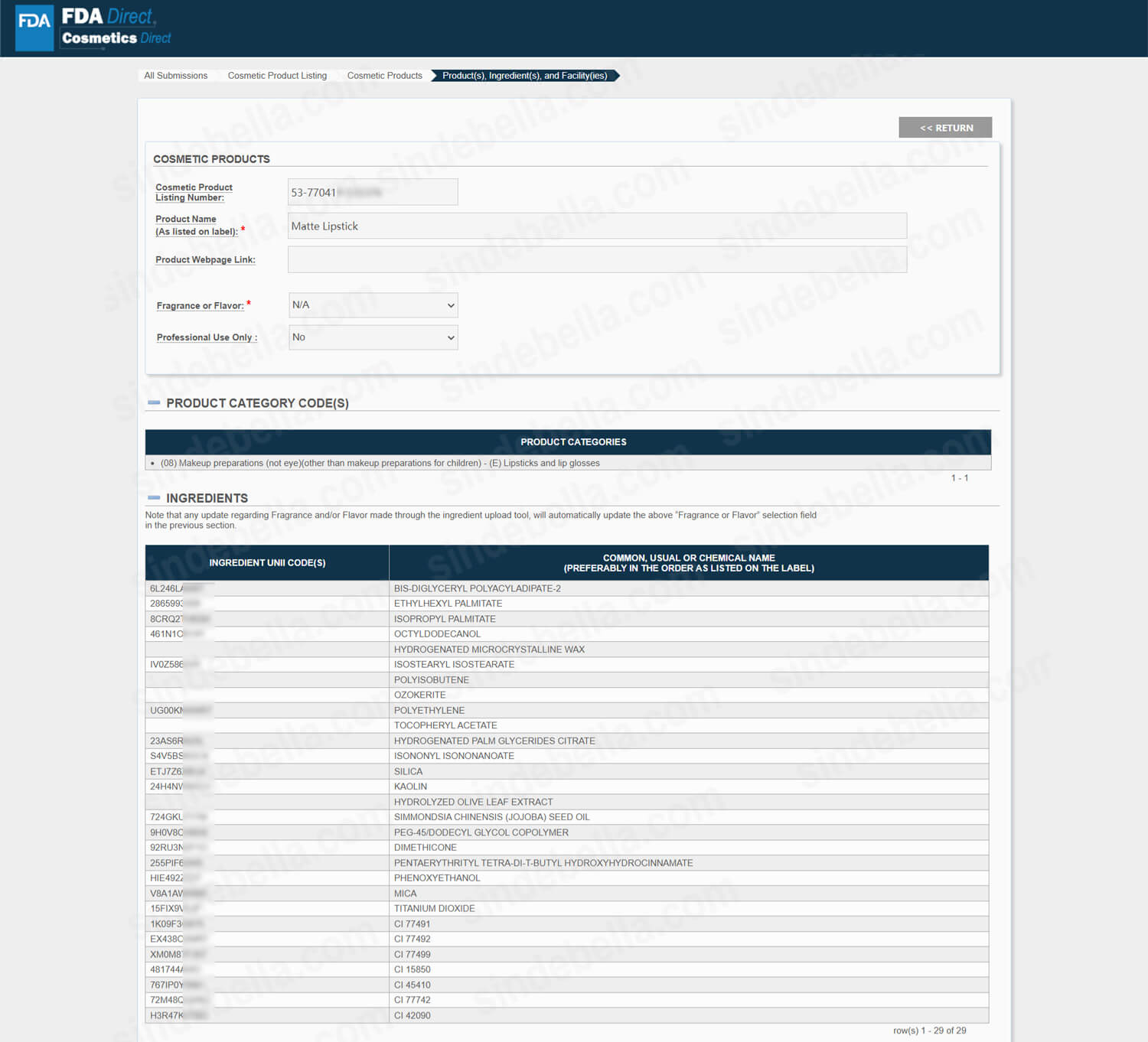Click UNII code starting with IV0Z586
1148x1042 pixels.
coord(174,664)
